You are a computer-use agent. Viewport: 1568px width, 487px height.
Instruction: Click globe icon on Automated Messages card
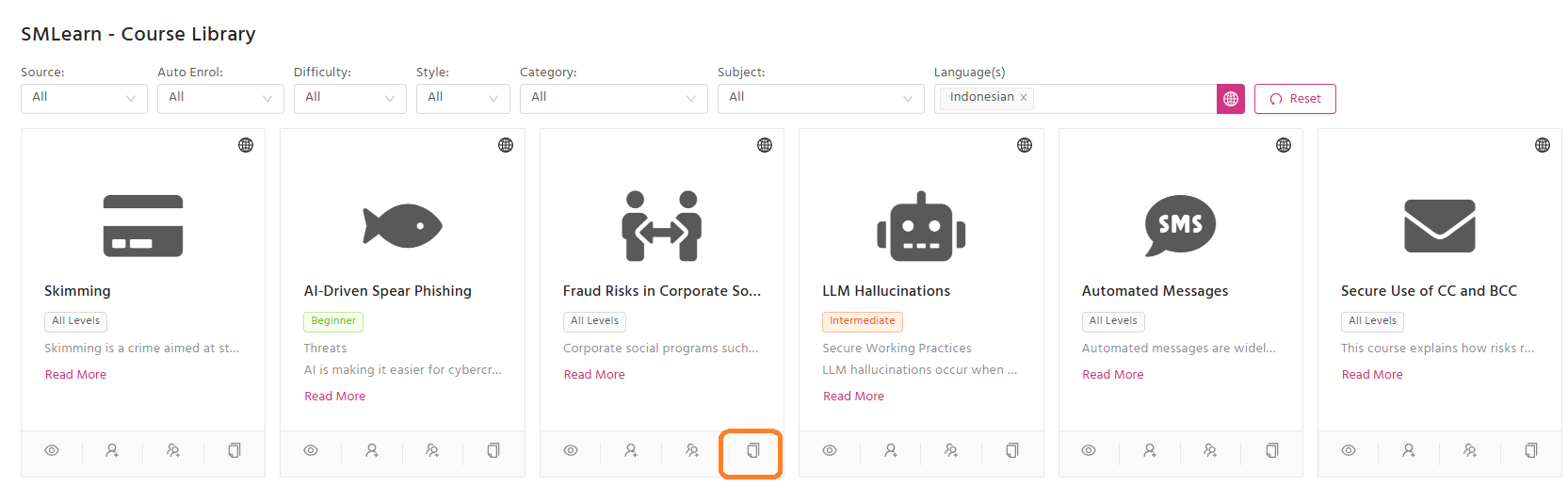(1284, 145)
